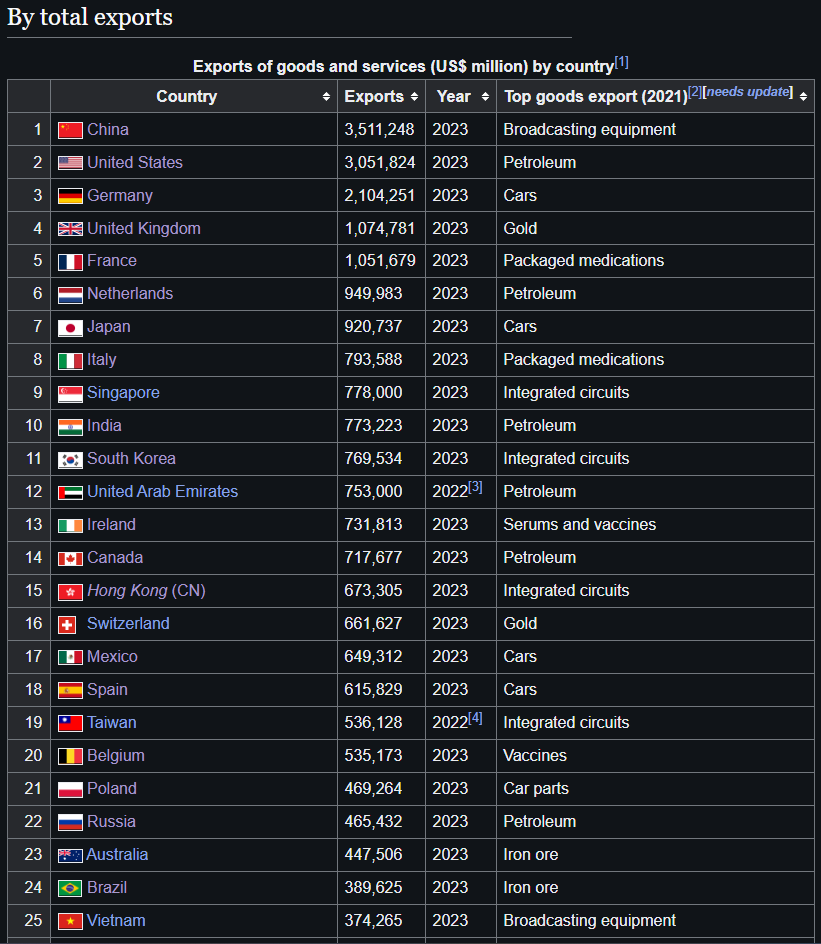
Task: Click 'Serums and vaccines' cell for Ireland
Action: (x=580, y=525)
